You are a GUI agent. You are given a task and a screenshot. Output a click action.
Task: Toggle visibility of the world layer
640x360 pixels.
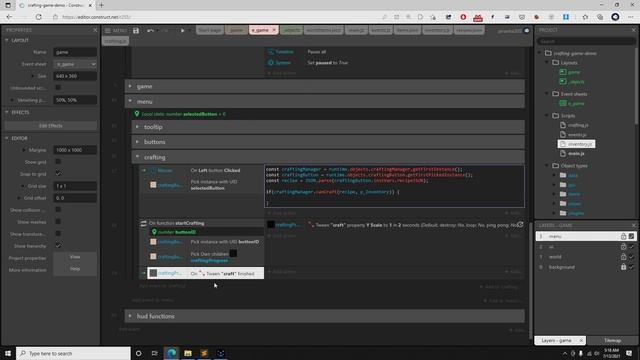click(631, 257)
